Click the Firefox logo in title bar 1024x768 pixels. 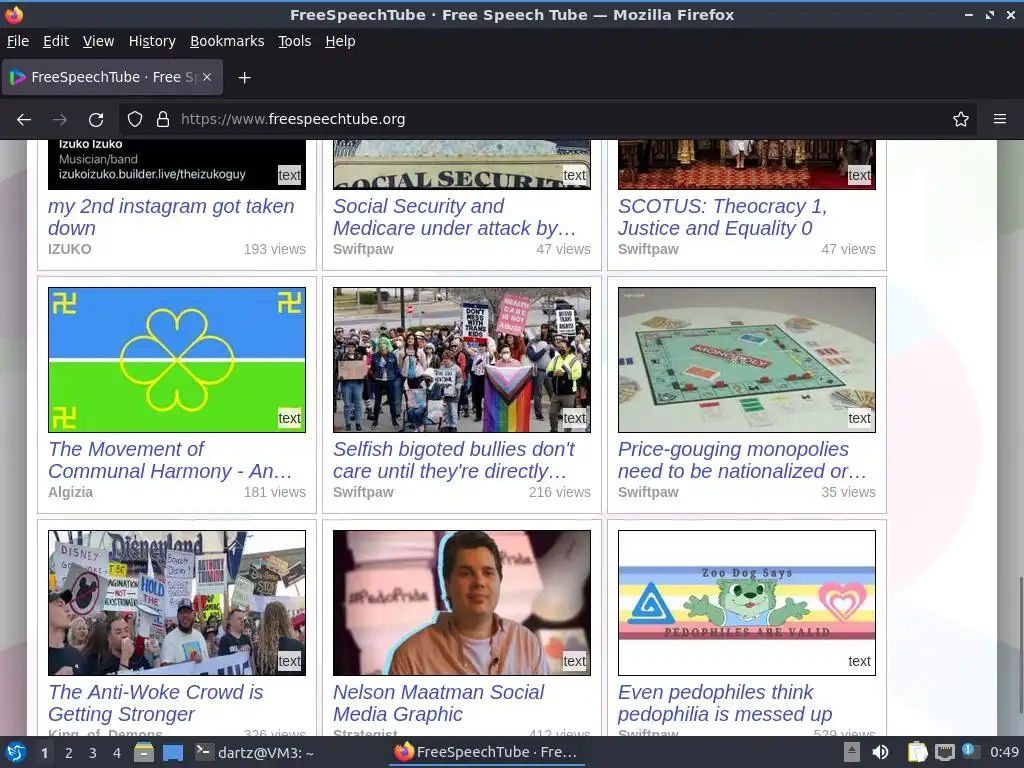[x=14, y=14]
